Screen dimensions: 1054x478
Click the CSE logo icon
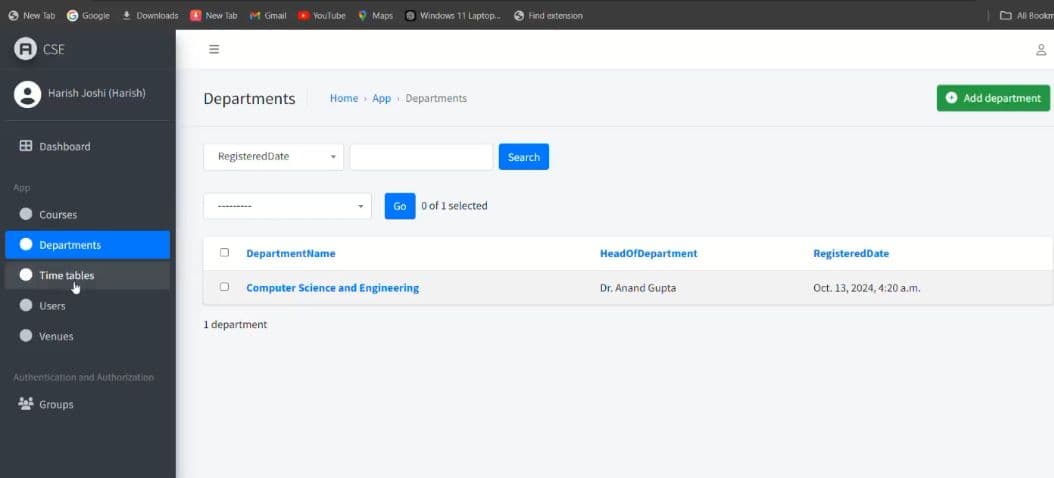coord(25,49)
